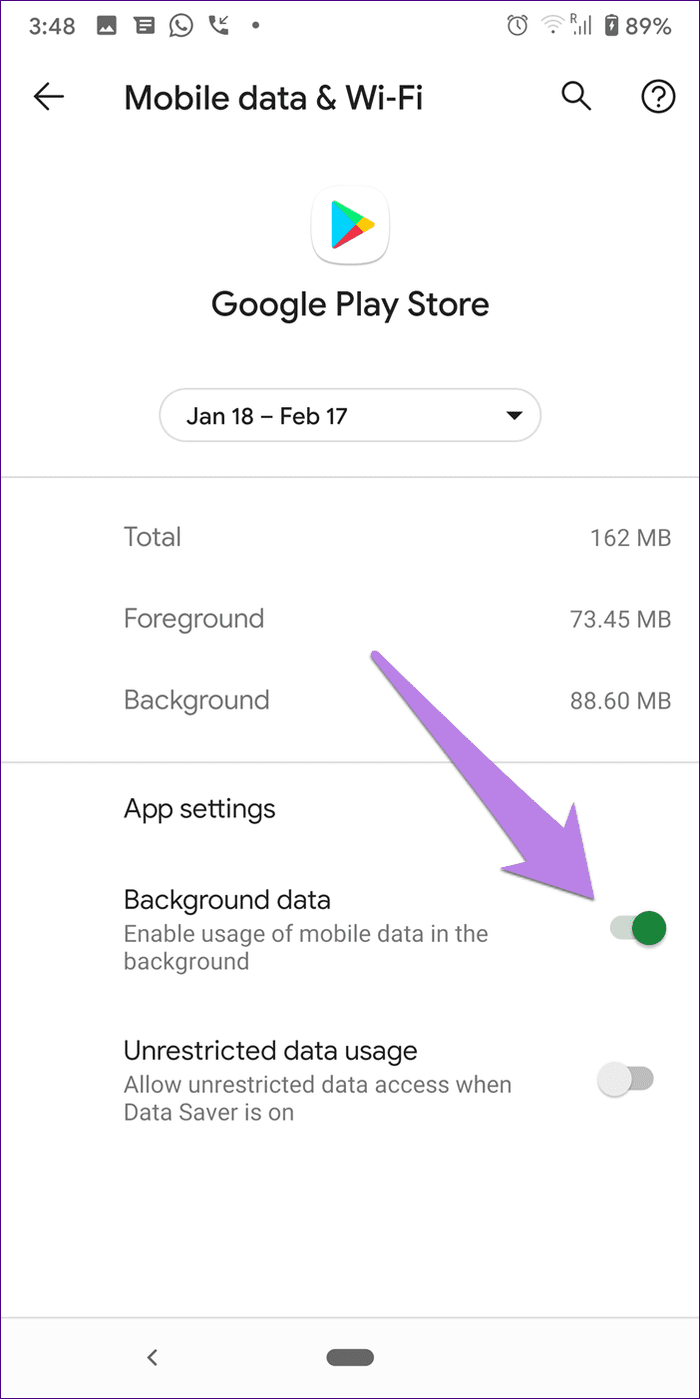Tap the Background data setting label
700x1399 pixels.
227,899
